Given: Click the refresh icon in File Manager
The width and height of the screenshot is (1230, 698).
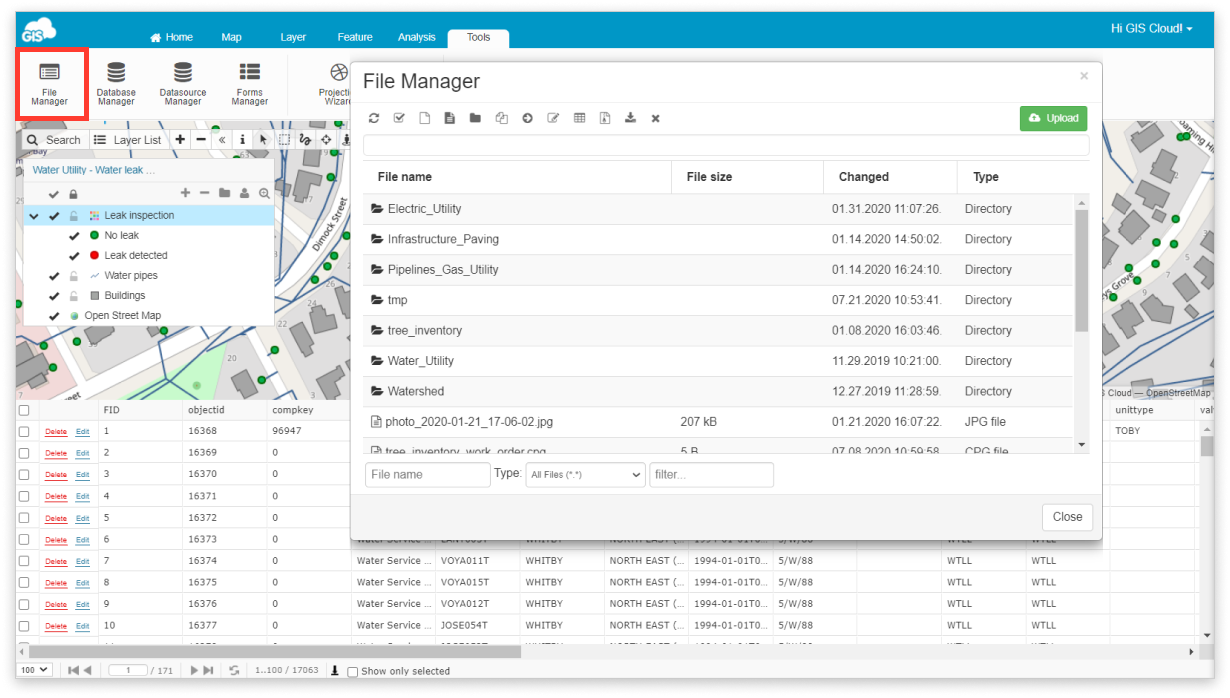Looking at the screenshot, I should (x=374, y=118).
